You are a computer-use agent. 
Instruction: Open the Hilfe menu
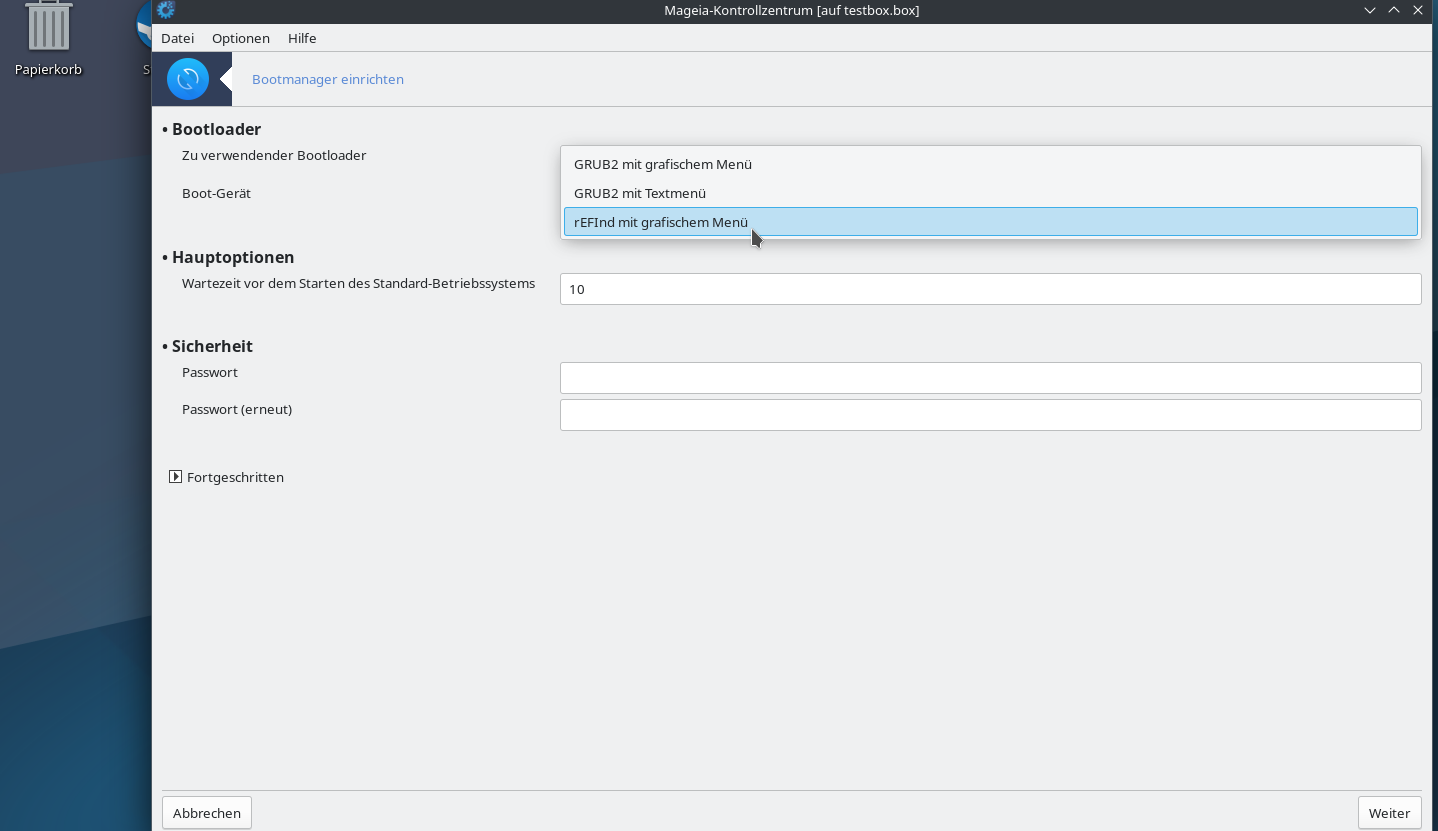point(302,38)
